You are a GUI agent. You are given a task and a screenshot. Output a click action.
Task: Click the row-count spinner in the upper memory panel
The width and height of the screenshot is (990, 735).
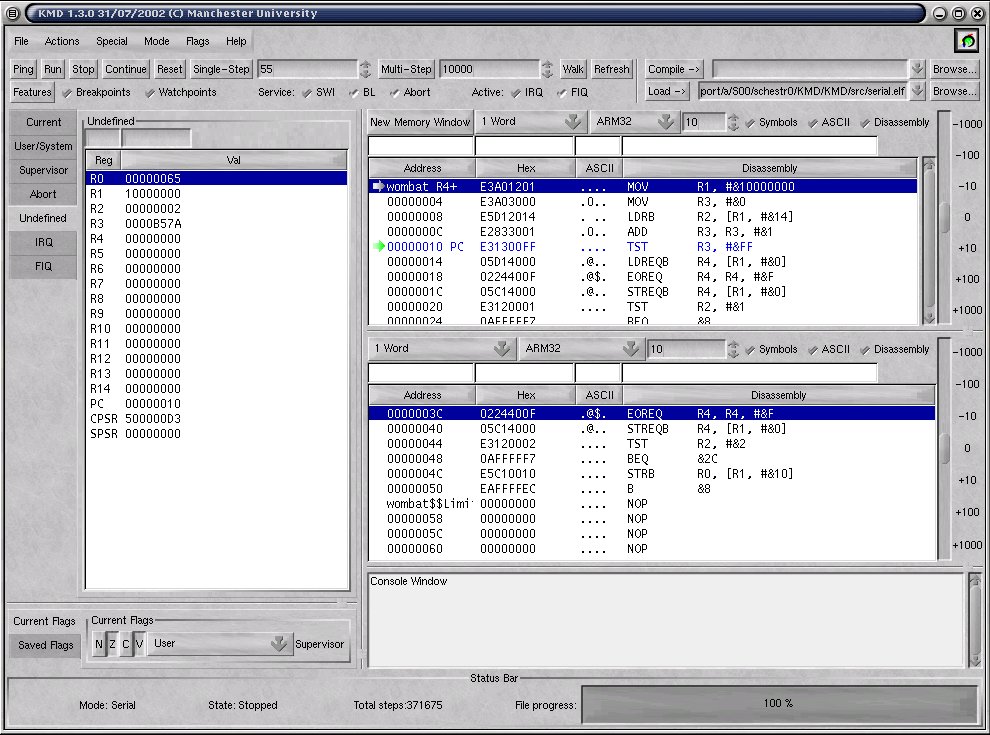pyautogui.click(x=733, y=122)
